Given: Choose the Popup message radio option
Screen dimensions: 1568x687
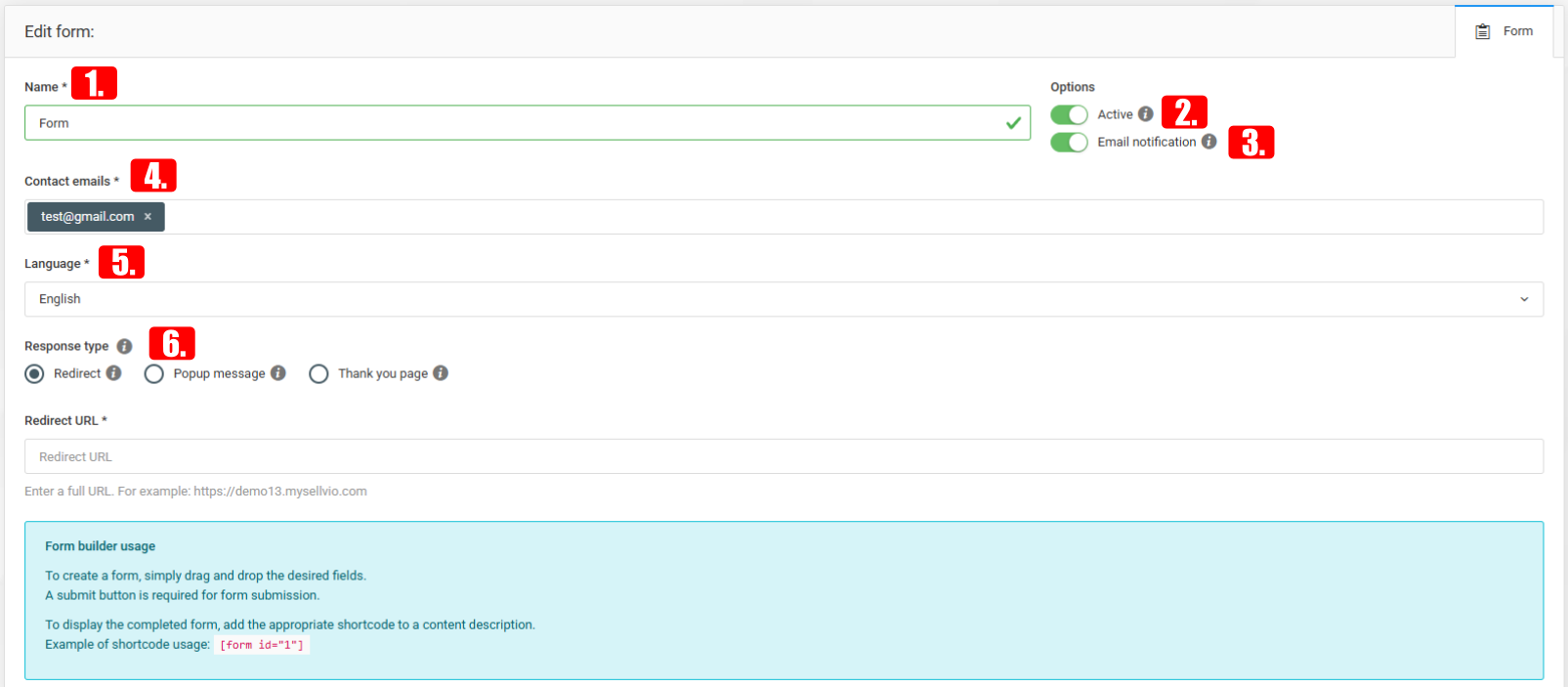Looking at the screenshot, I should (x=153, y=374).
